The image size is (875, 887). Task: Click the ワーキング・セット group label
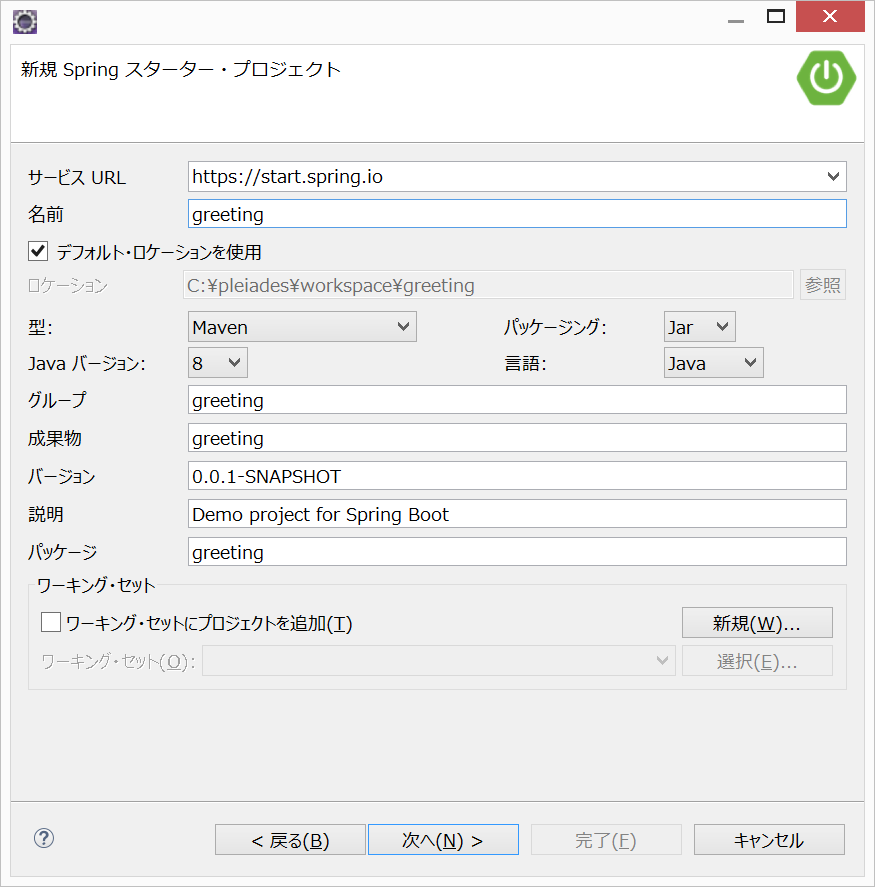(x=96, y=585)
